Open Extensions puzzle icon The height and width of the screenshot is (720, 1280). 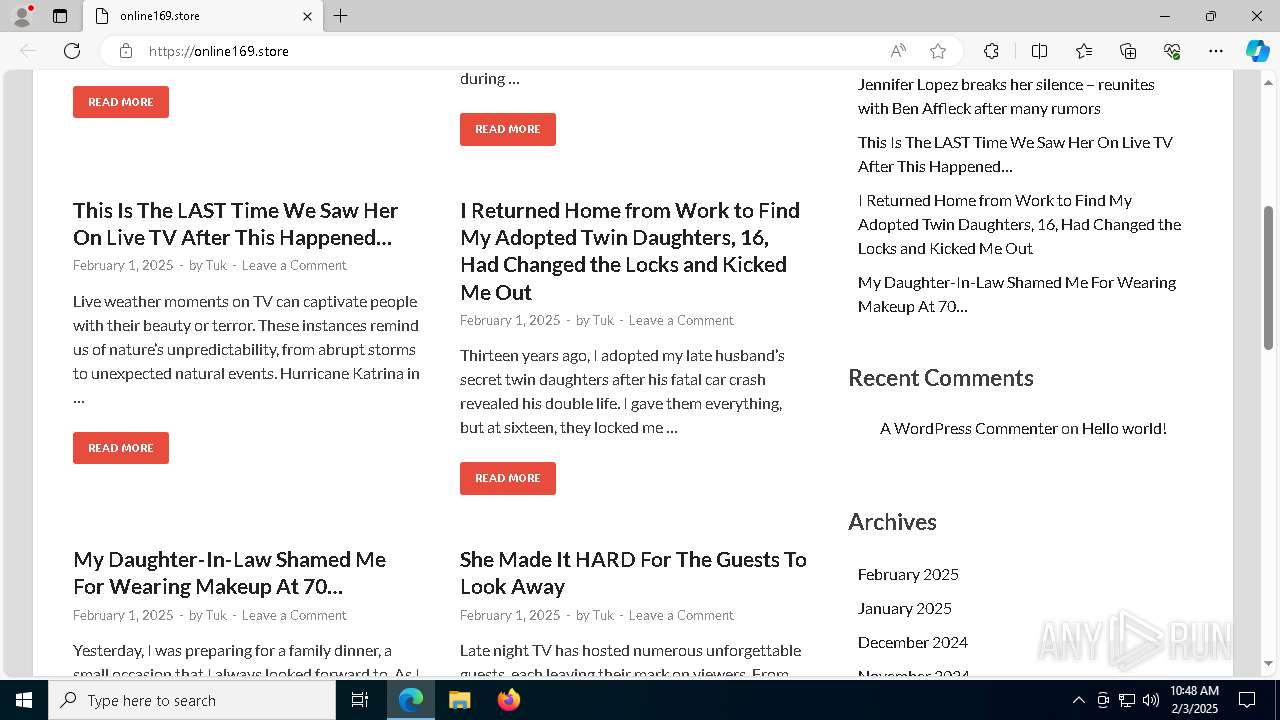[991, 51]
